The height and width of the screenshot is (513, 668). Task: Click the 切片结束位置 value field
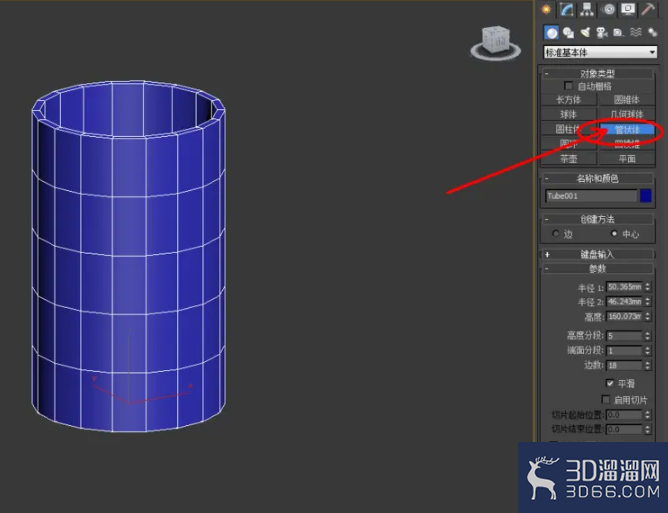coord(624,429)
